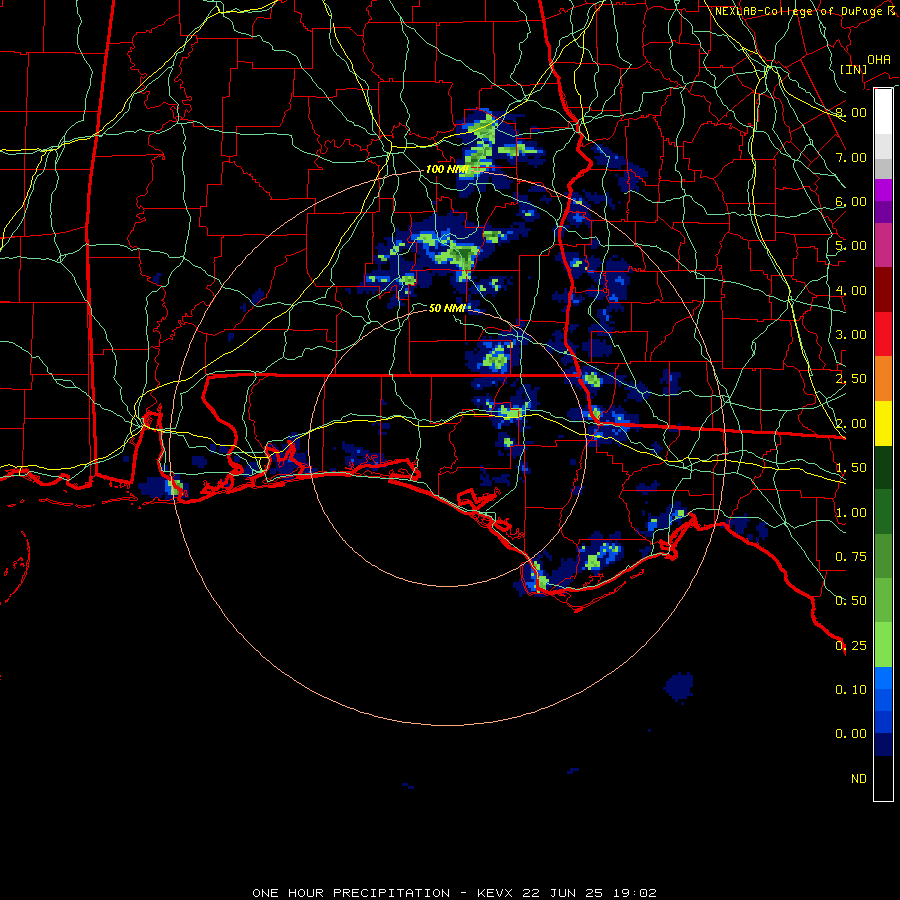Click the 3.00 legend value
This screenshot has width=900, height=900.
click(x=850, y=335)
